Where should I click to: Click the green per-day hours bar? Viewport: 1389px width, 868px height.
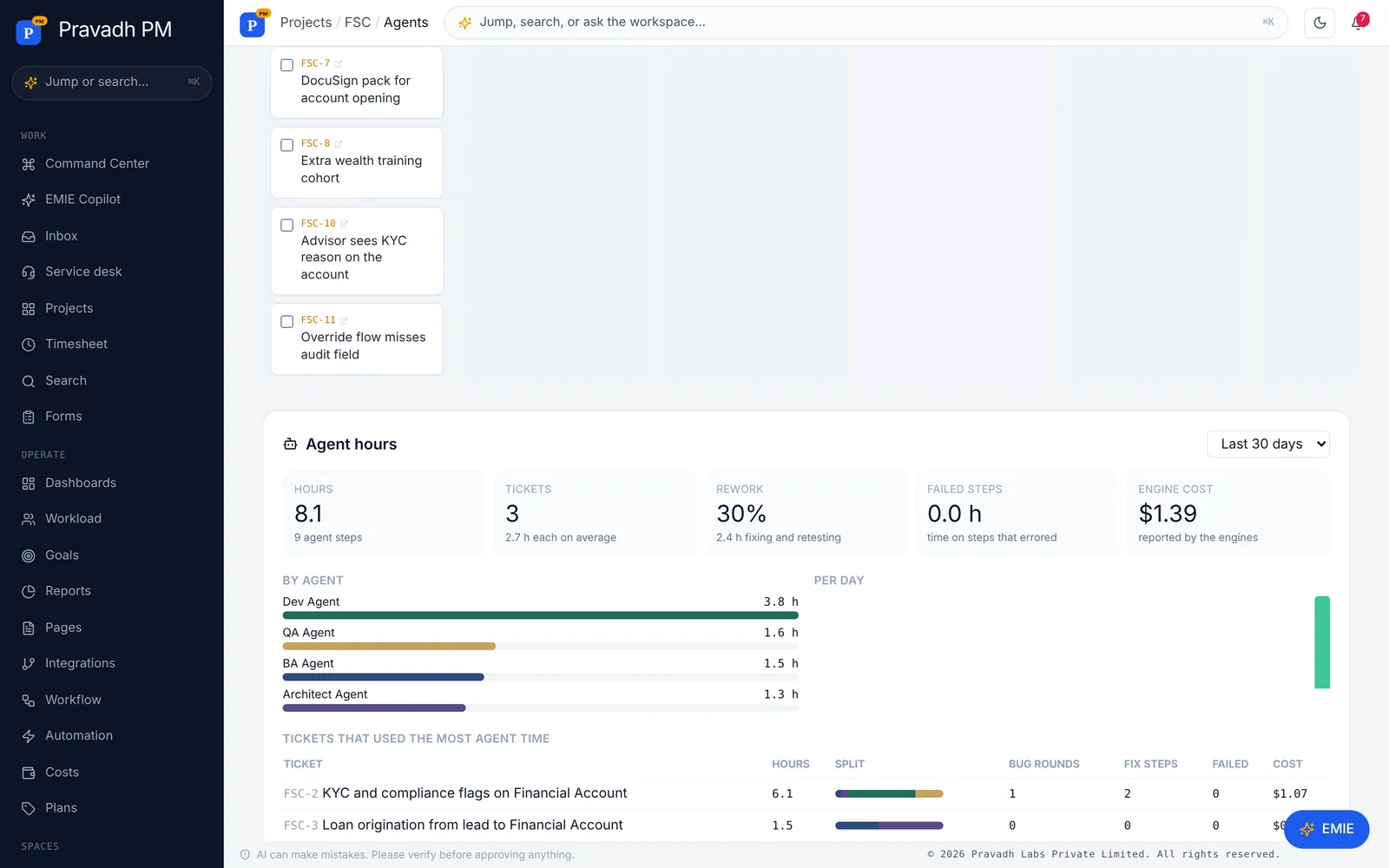(1322, 642)
